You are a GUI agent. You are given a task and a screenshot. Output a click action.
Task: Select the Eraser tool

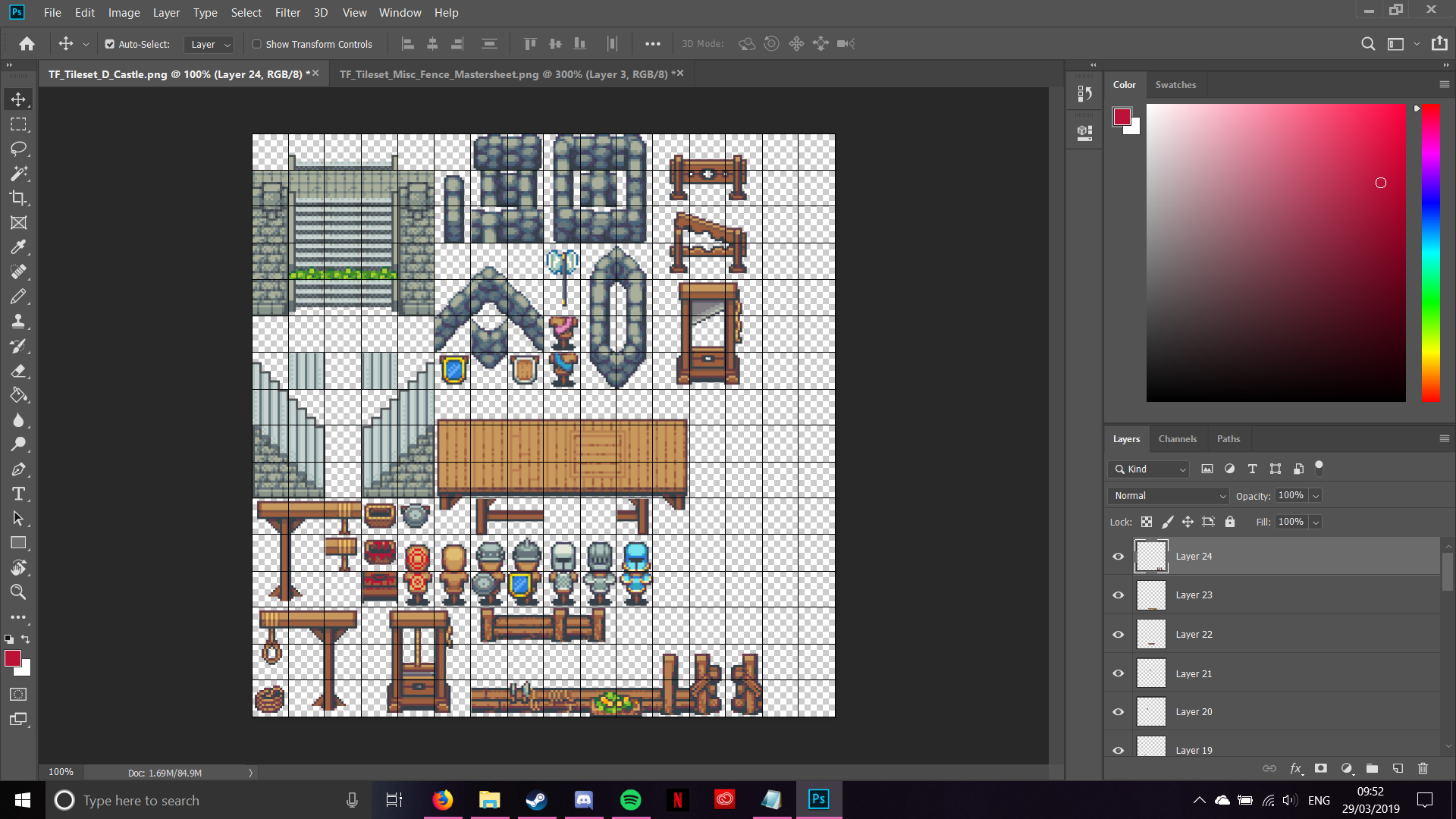(x=18, y=371)
